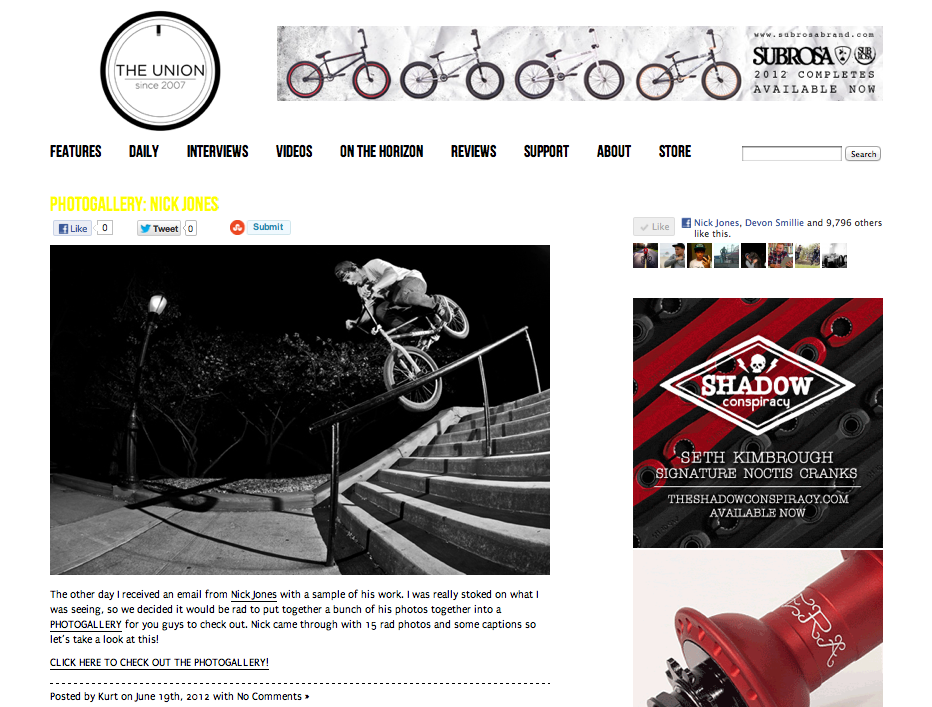Image resolution: width=932 pixels, height=707 pixels.
Task: Open the Features menu item
Action: pos(75,152)
